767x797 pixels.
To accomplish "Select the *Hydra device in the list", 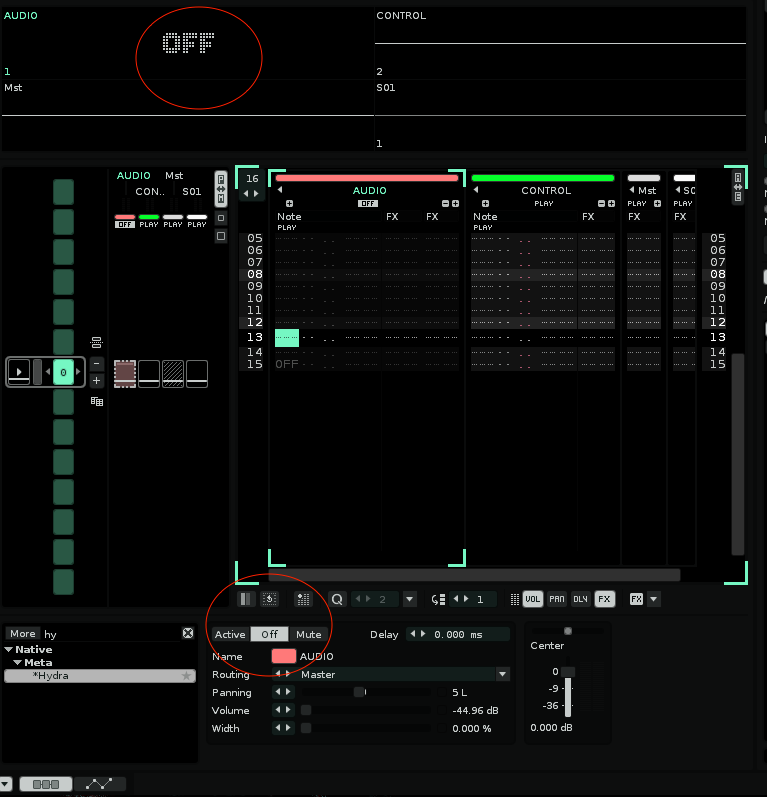I will (x=100, y=676).
